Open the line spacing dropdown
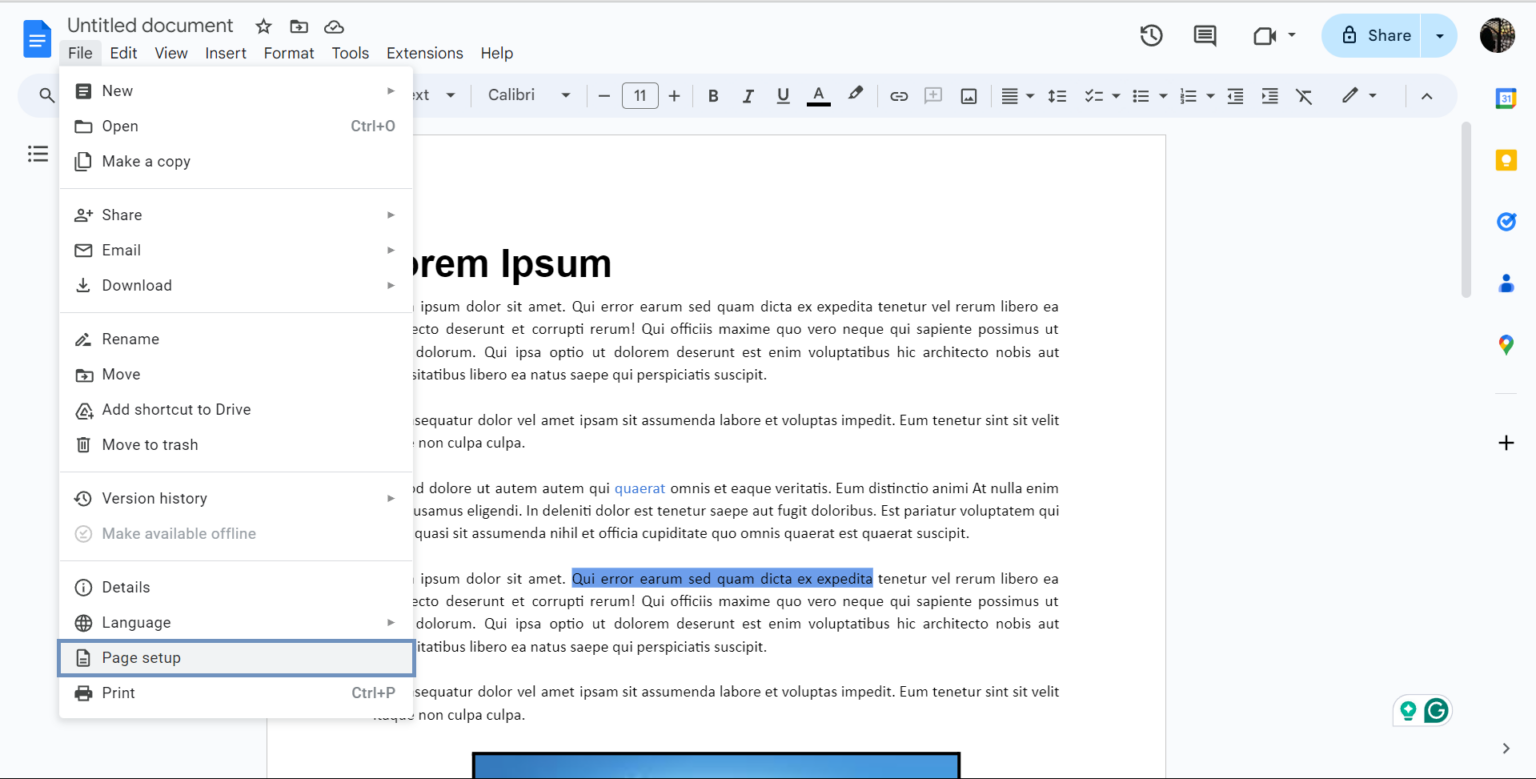1536x779 pixels. [1057, 95]
